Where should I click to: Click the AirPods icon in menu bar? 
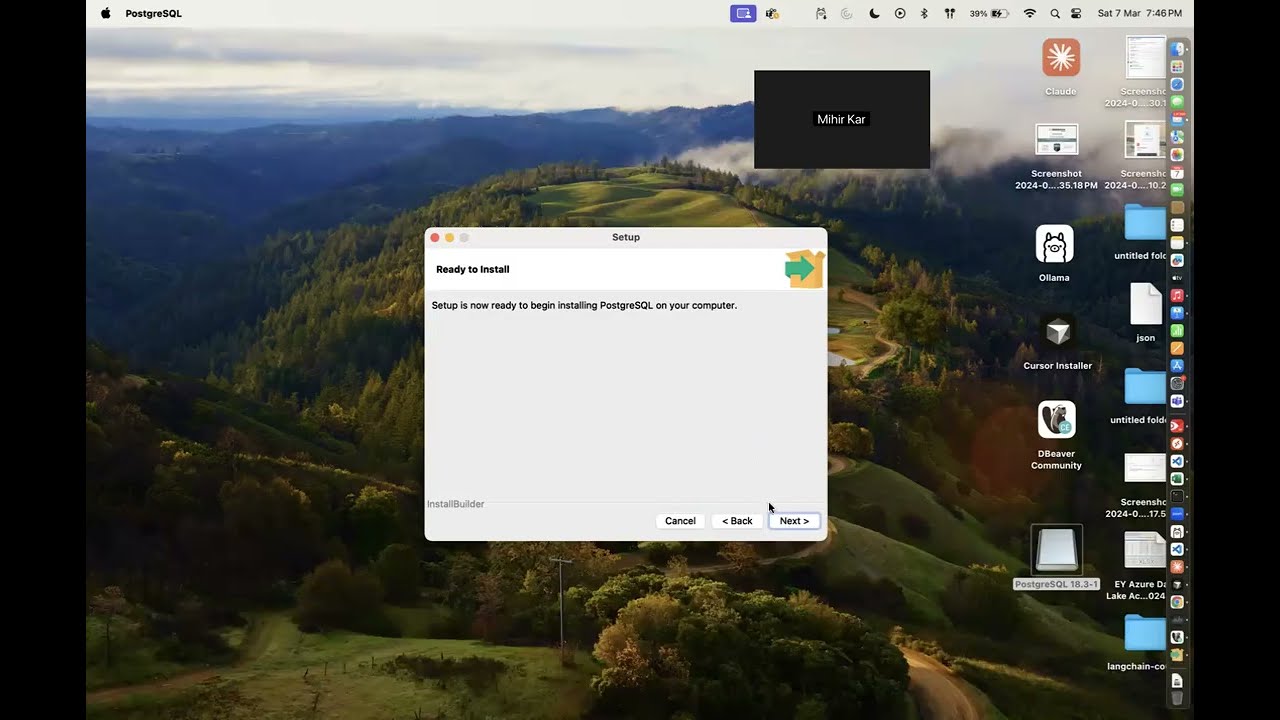click(x=949, y=13)
